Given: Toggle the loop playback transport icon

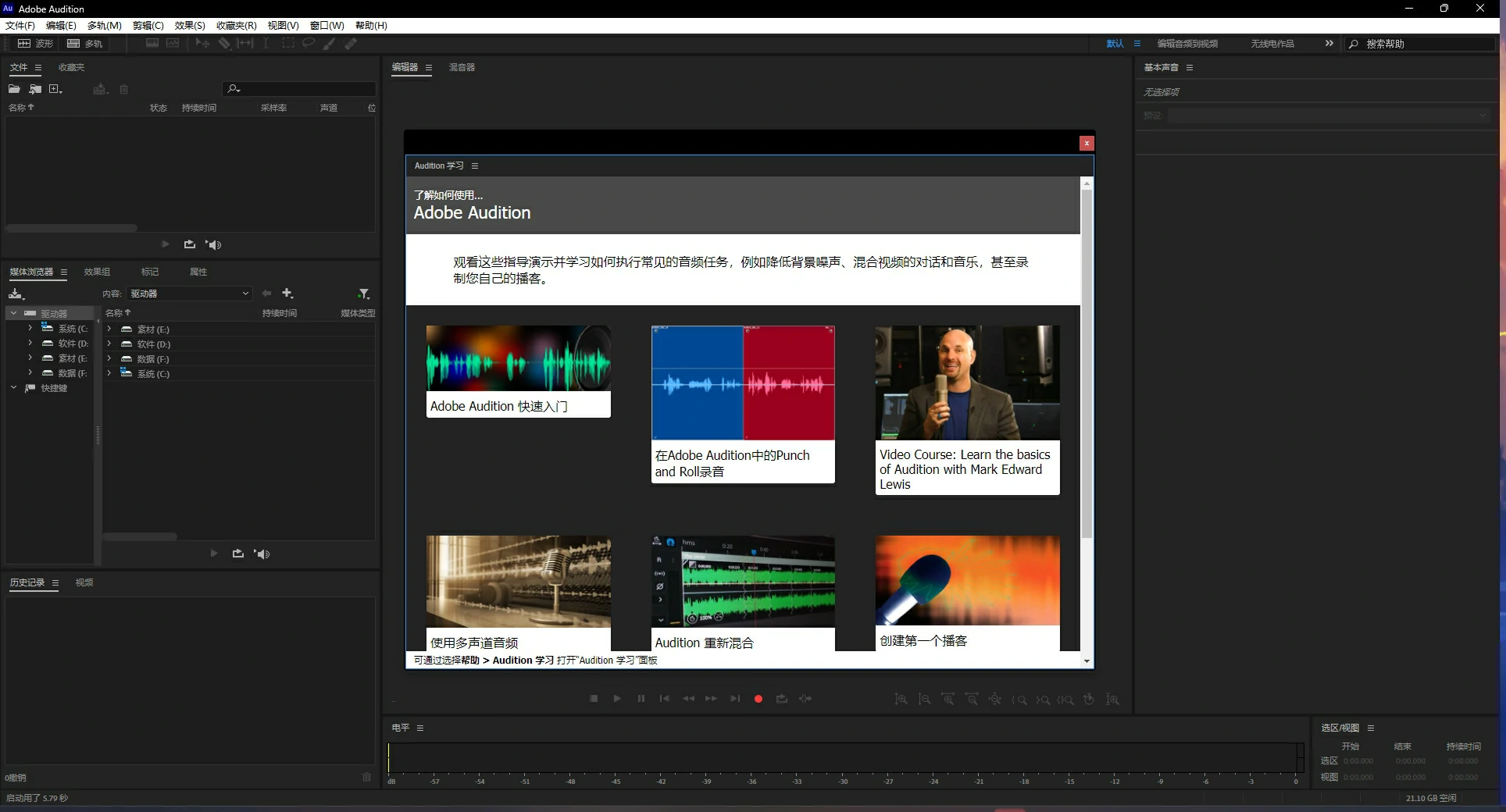Looking at the screenshot, I should [781, 699].
